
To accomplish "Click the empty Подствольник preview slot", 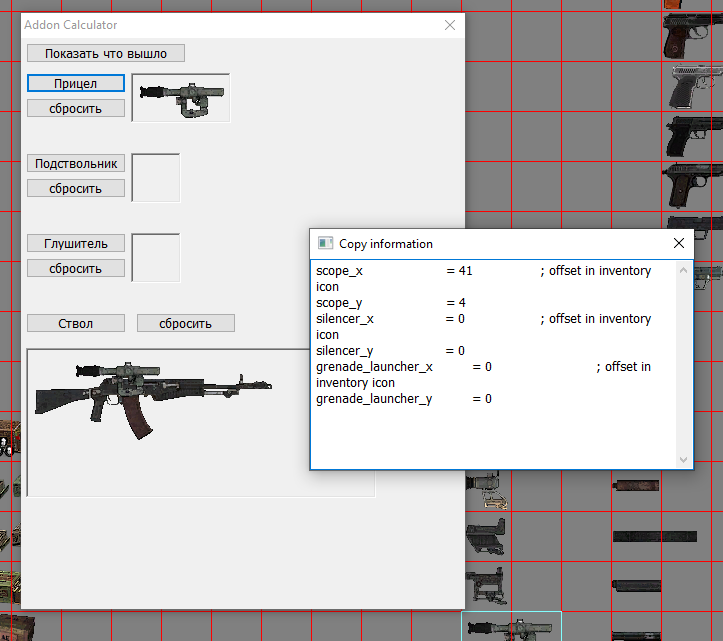I will click(156, 177).
